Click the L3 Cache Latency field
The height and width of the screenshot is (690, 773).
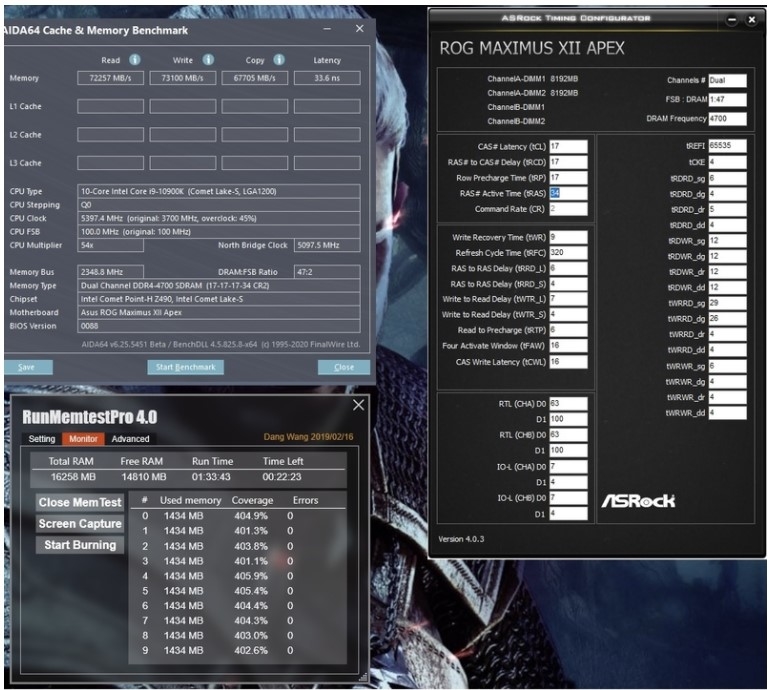327,163
